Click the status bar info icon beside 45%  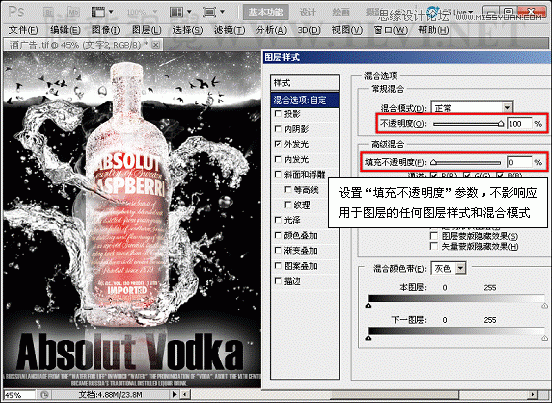coord(44,395)
